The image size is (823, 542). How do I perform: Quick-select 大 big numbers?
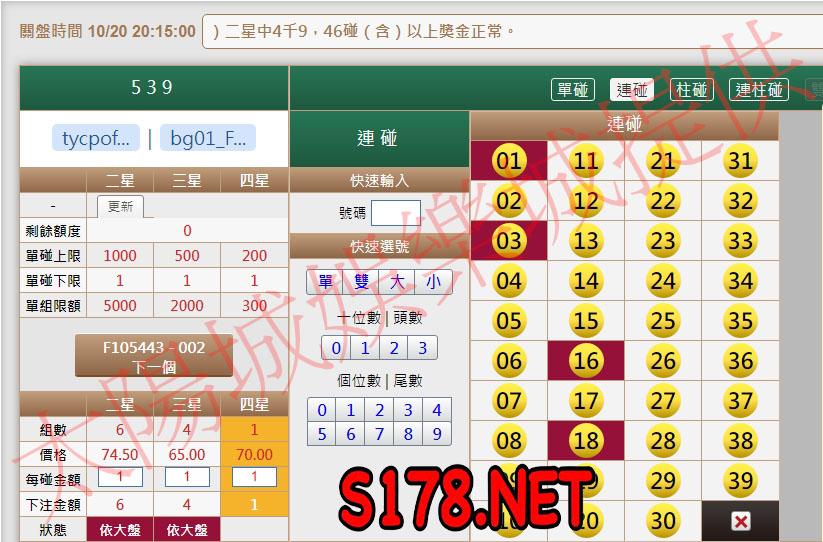(x=397, y=282)
